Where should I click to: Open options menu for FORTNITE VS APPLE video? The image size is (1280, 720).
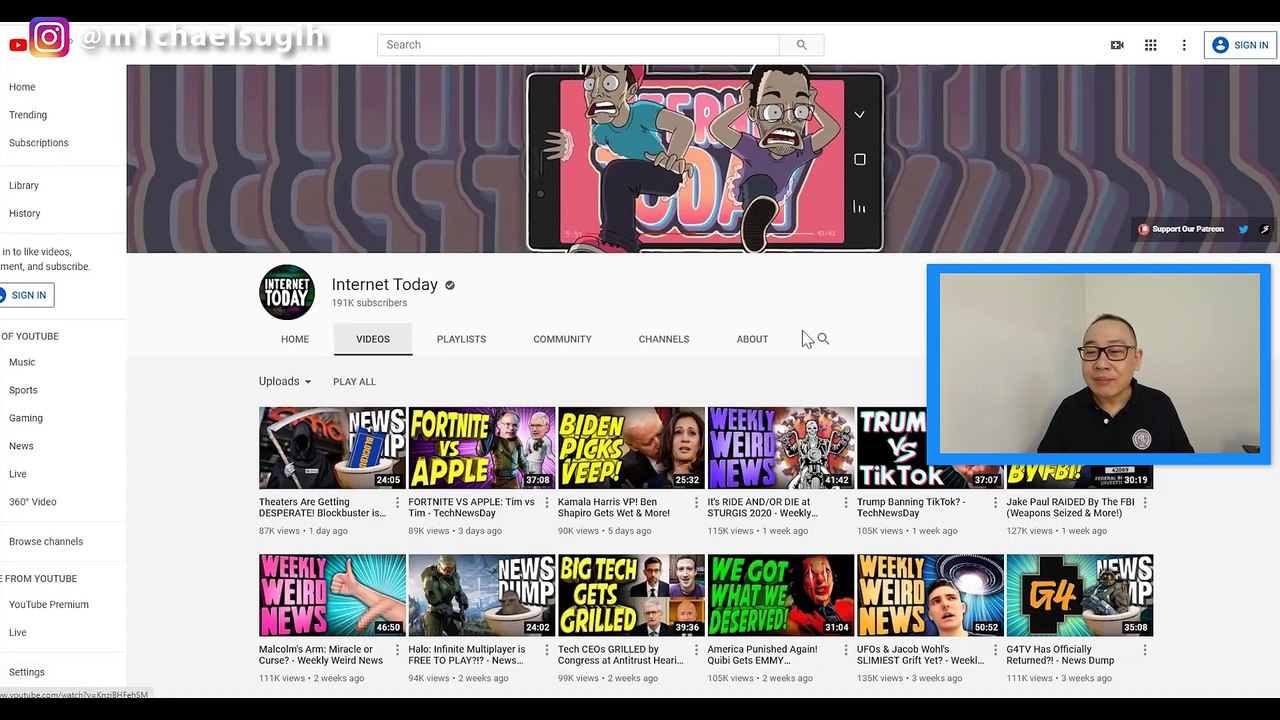[546, 502]
